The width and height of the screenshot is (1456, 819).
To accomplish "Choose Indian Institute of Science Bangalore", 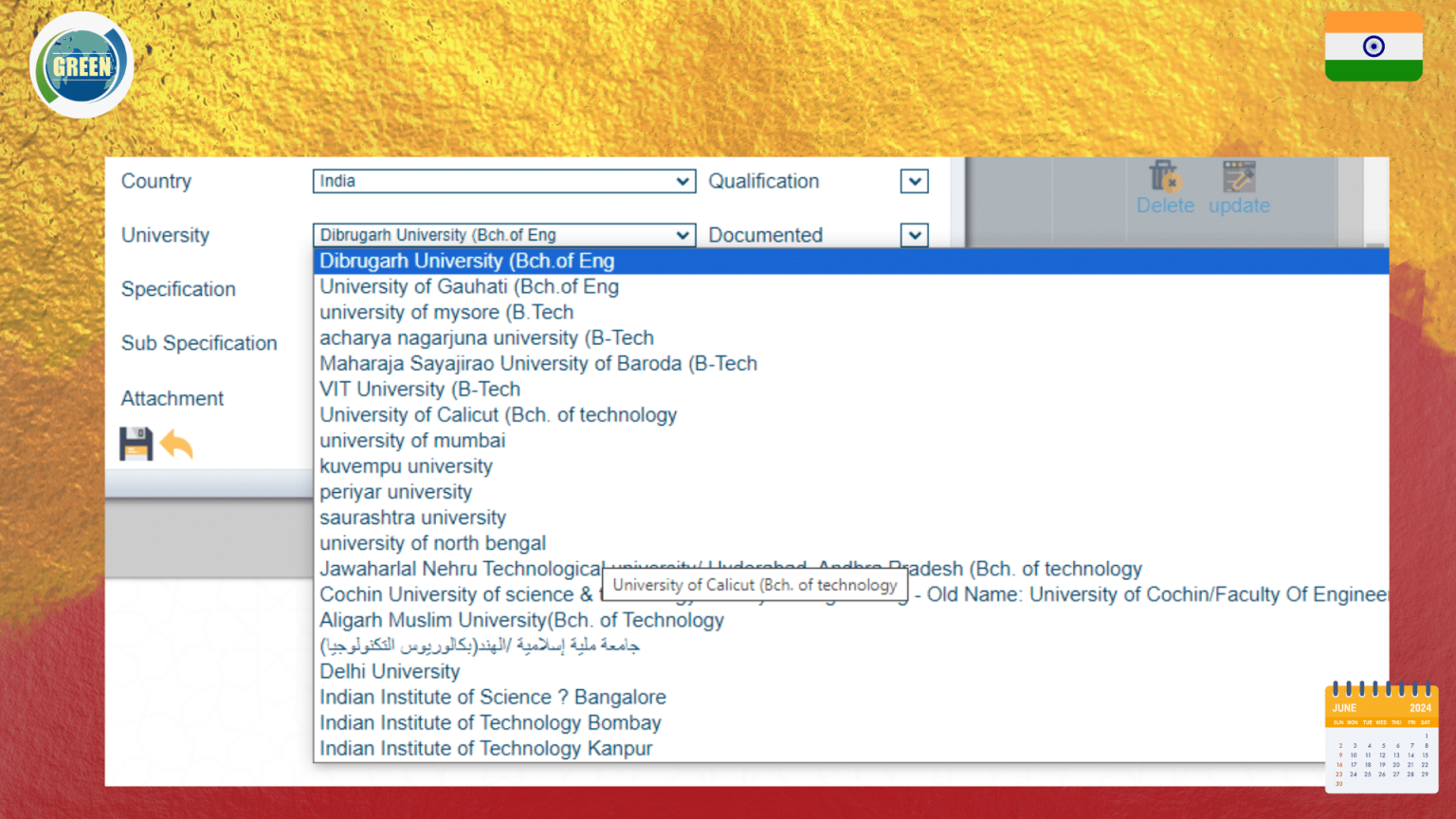I will tap(851, 696).
